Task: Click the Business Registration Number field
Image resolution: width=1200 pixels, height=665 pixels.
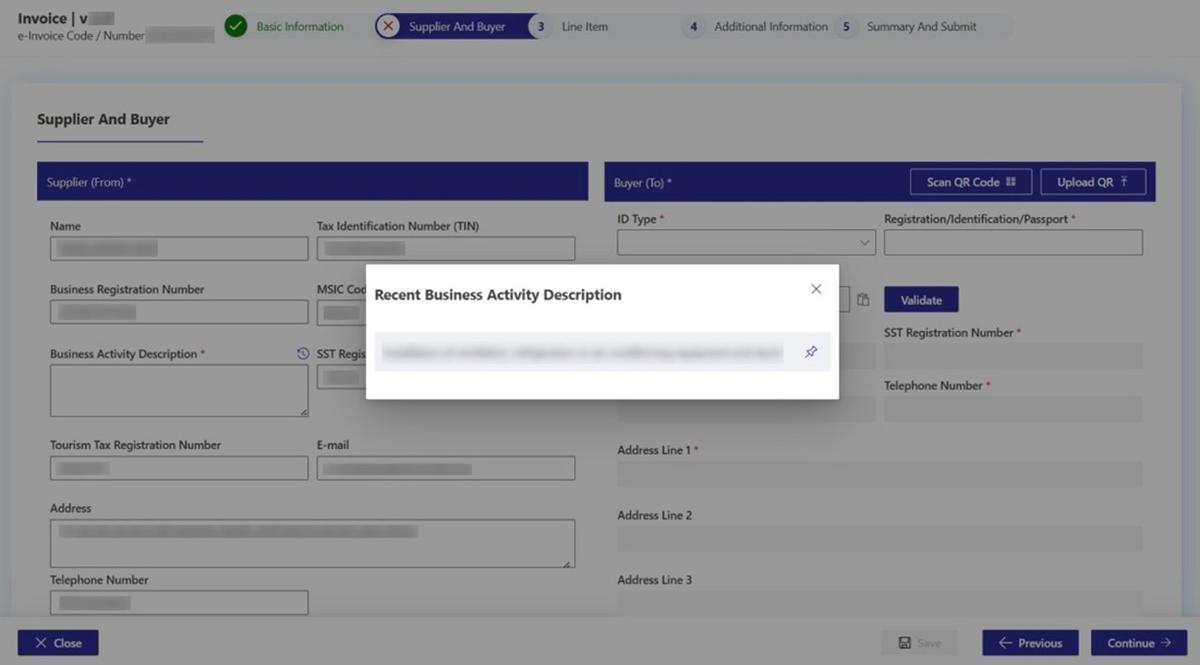Action: coord(179,312)
